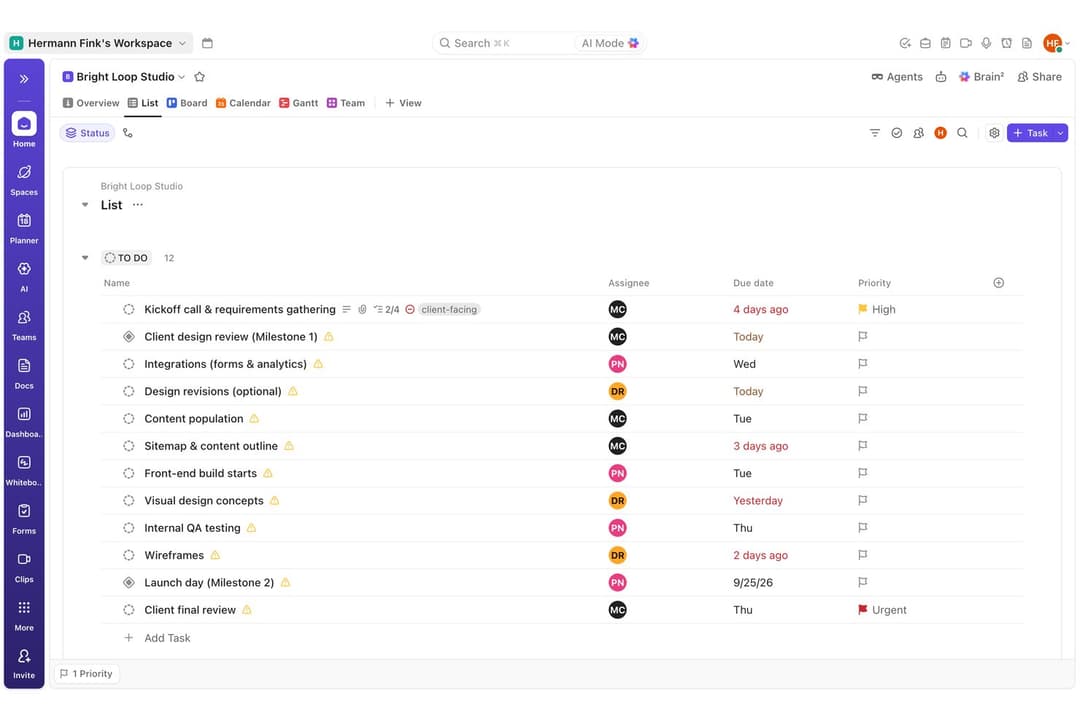1080x720 pixels.
Task: Click the assignees filter icon in toolbar
Action: 919,133
